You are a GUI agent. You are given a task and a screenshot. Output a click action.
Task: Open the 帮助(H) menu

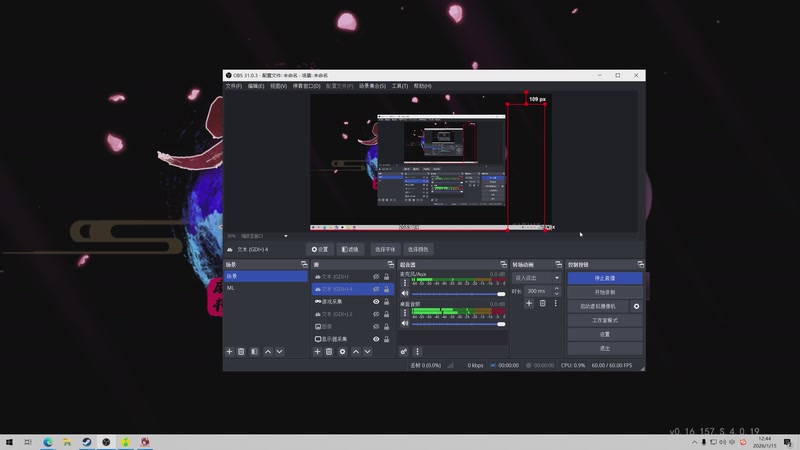(422, 86)
